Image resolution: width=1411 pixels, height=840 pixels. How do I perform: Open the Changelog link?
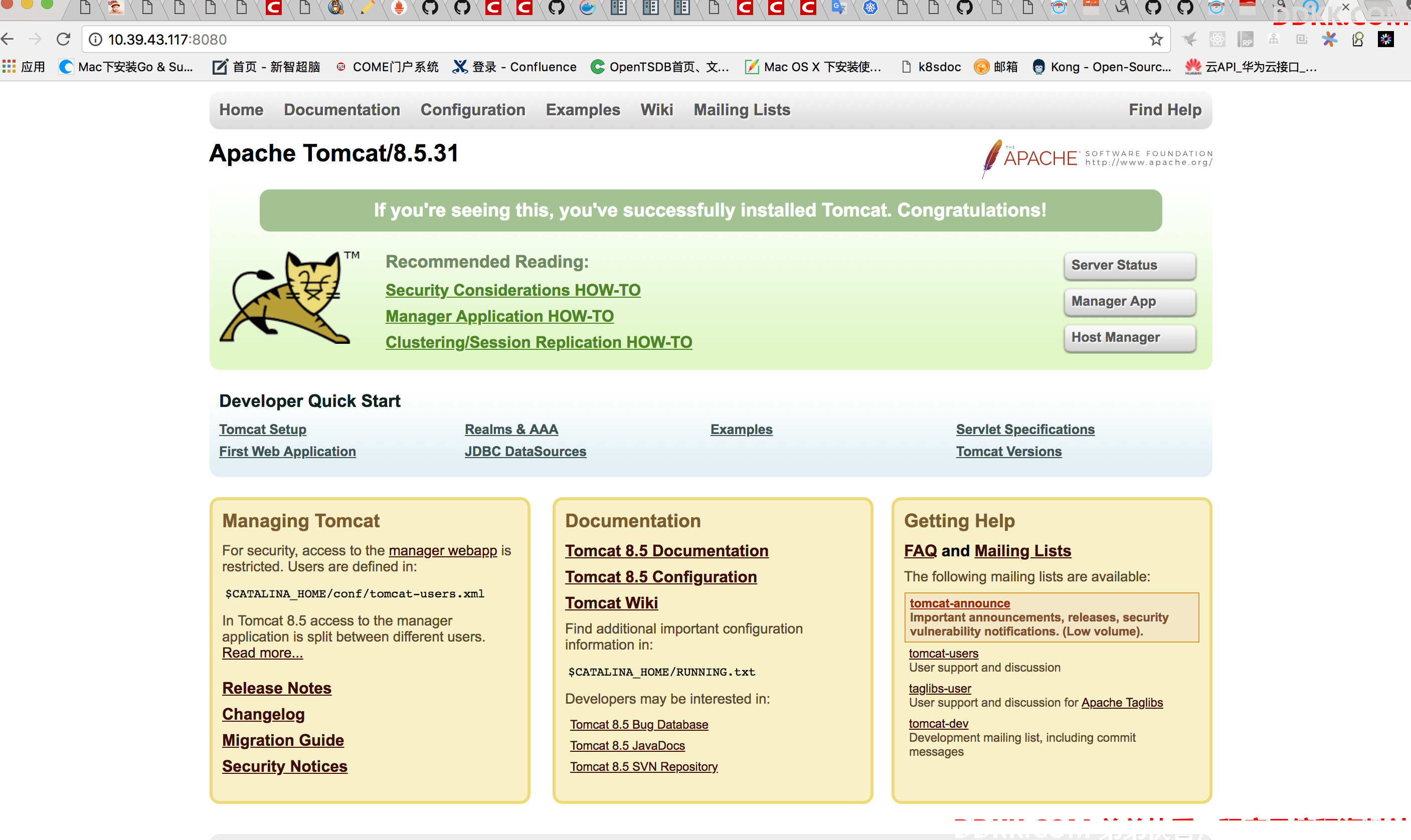pyautogui.click(x=263, y=714)
